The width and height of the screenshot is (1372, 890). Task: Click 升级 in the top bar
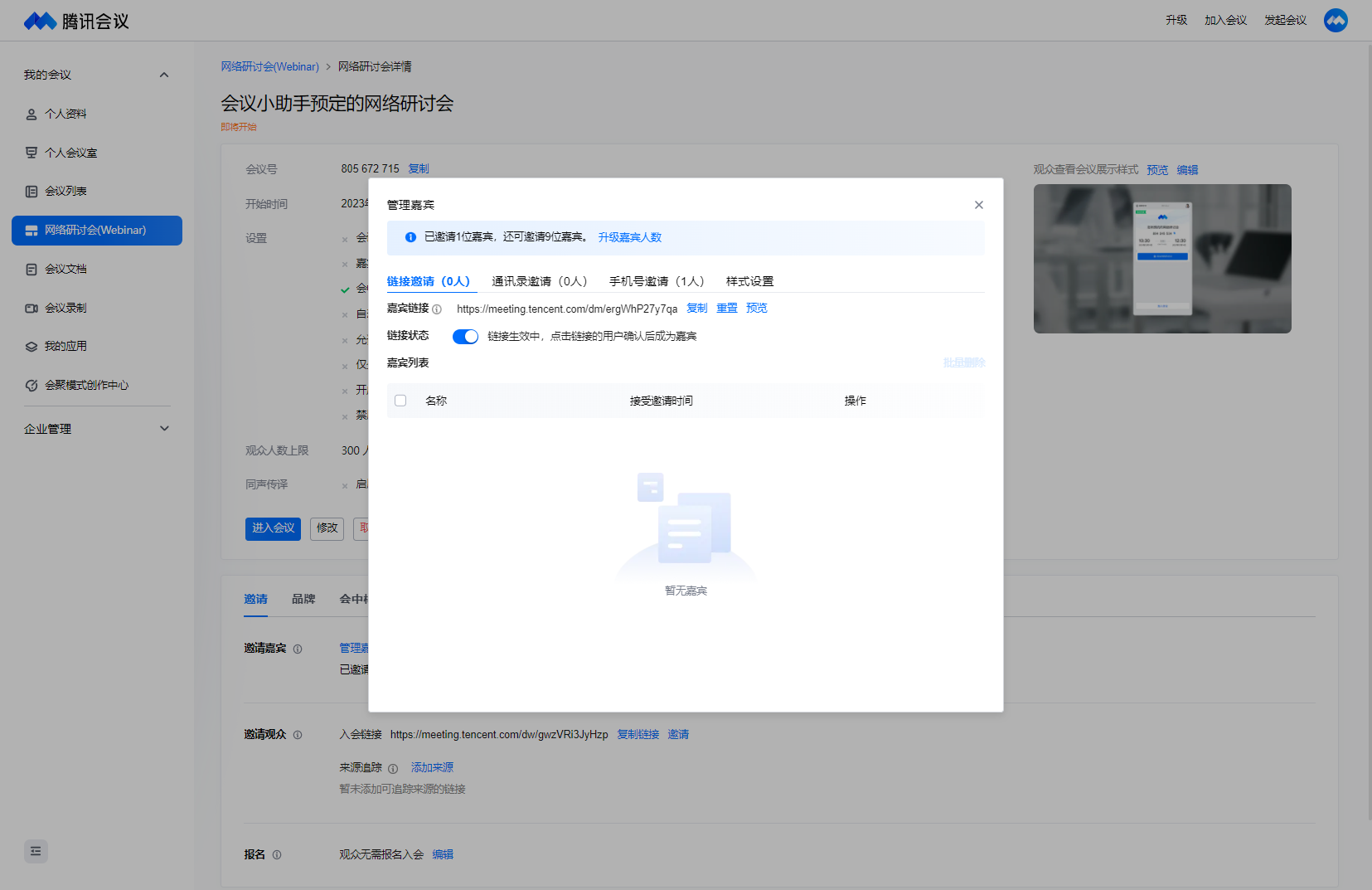click(x=1176, y=20)
